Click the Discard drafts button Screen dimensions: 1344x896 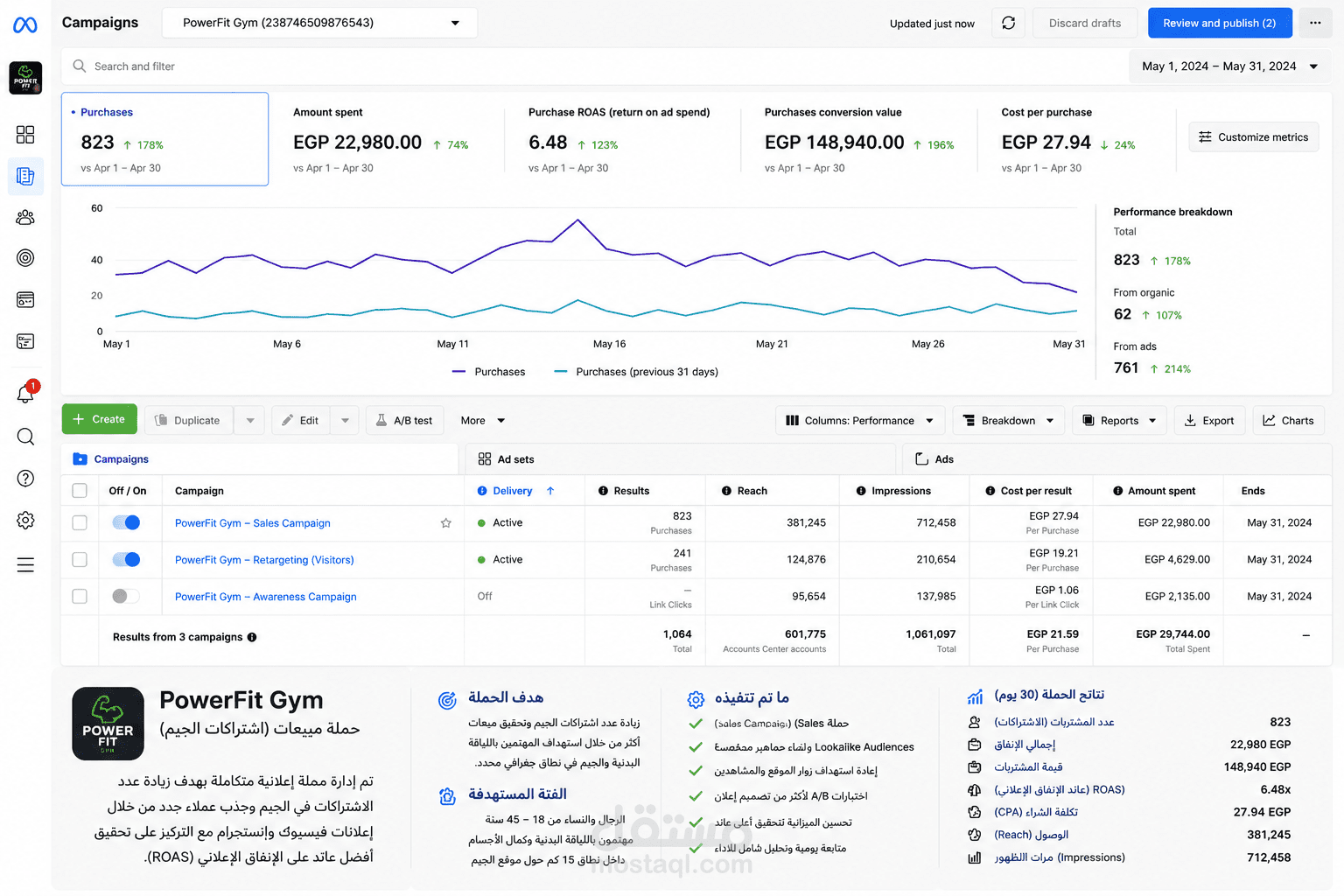point(1085,23)
